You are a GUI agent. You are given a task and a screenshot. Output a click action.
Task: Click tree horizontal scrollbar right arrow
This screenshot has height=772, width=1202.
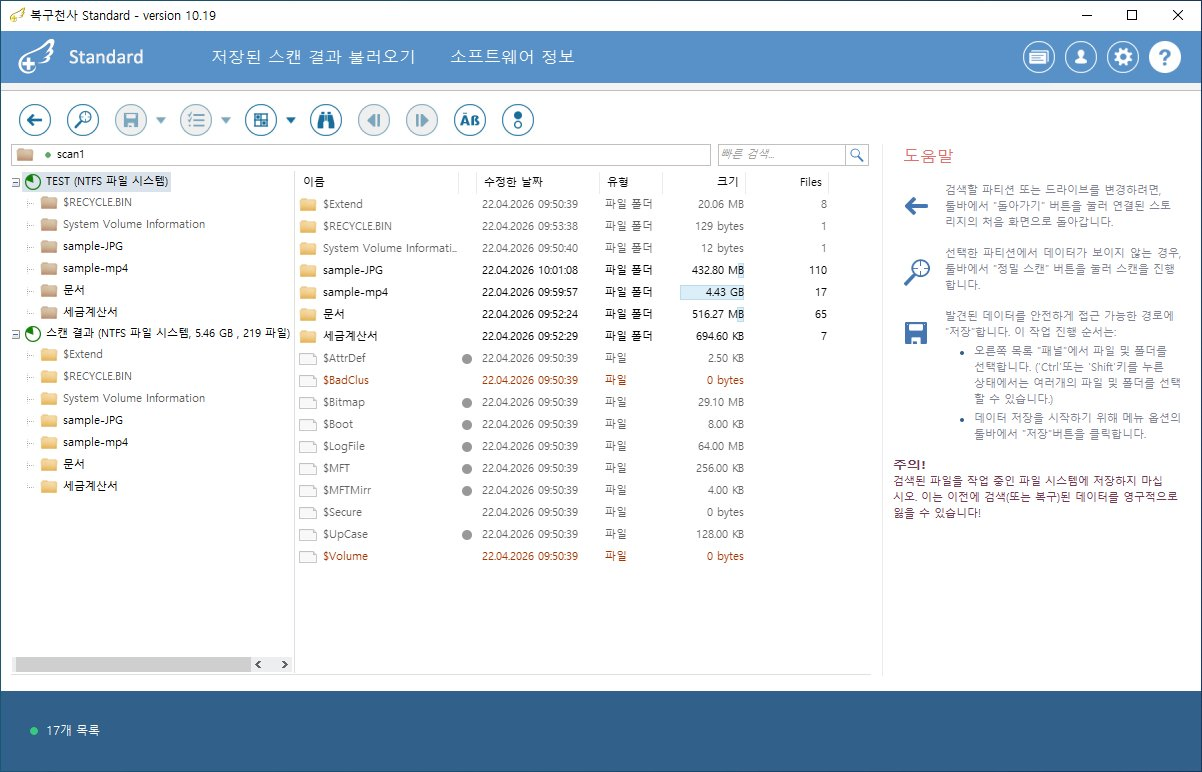[284, 664]
